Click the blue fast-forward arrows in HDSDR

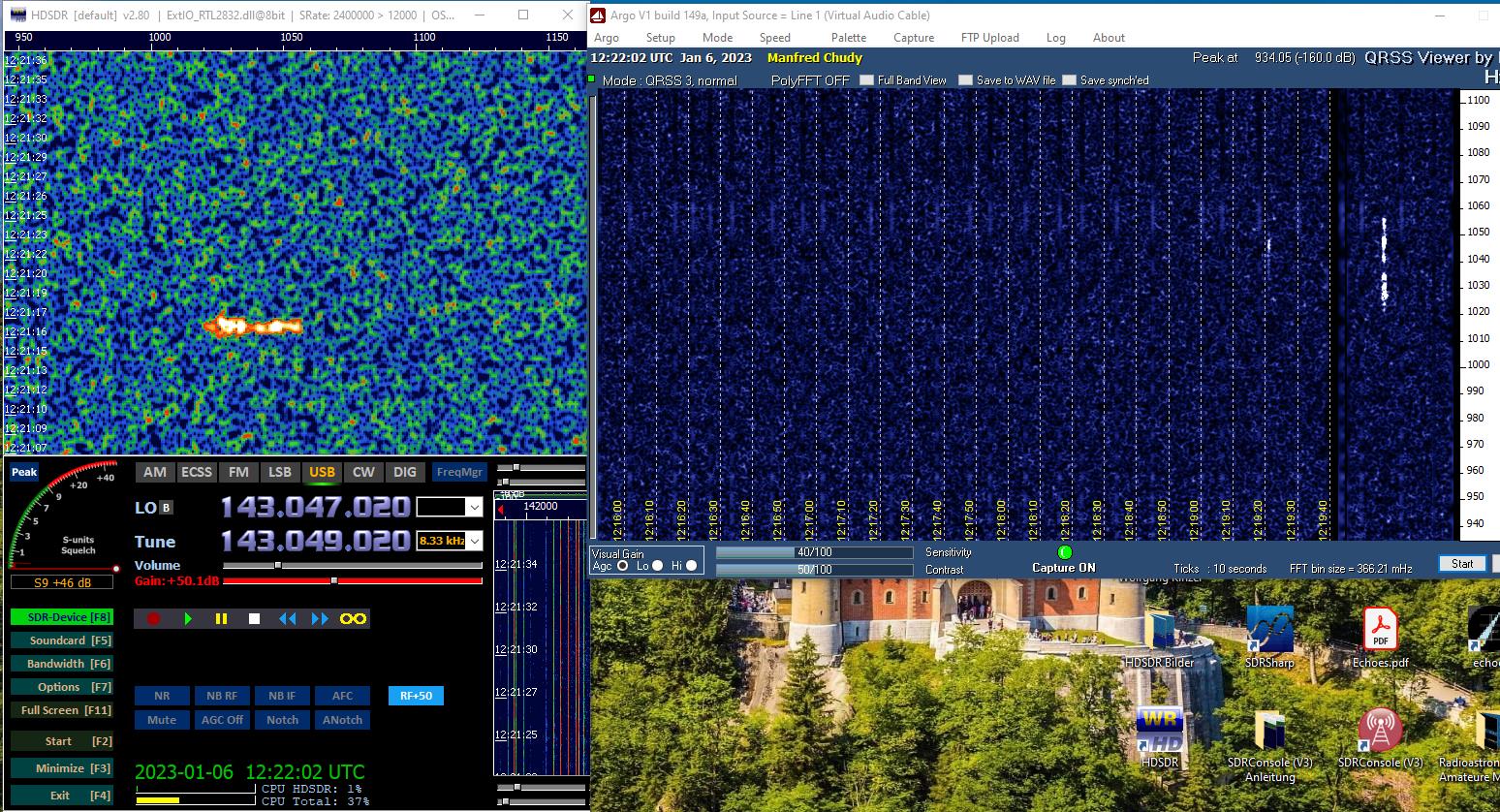pyautogui.click(x=320, y=618)
